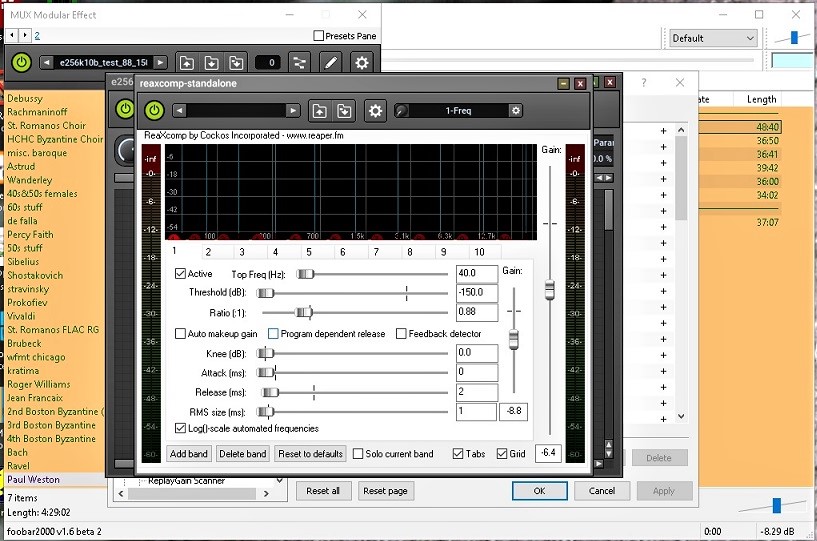Select band tab 3
The image size is (817, 541).
pyautogui.click(x=242, y=252)
